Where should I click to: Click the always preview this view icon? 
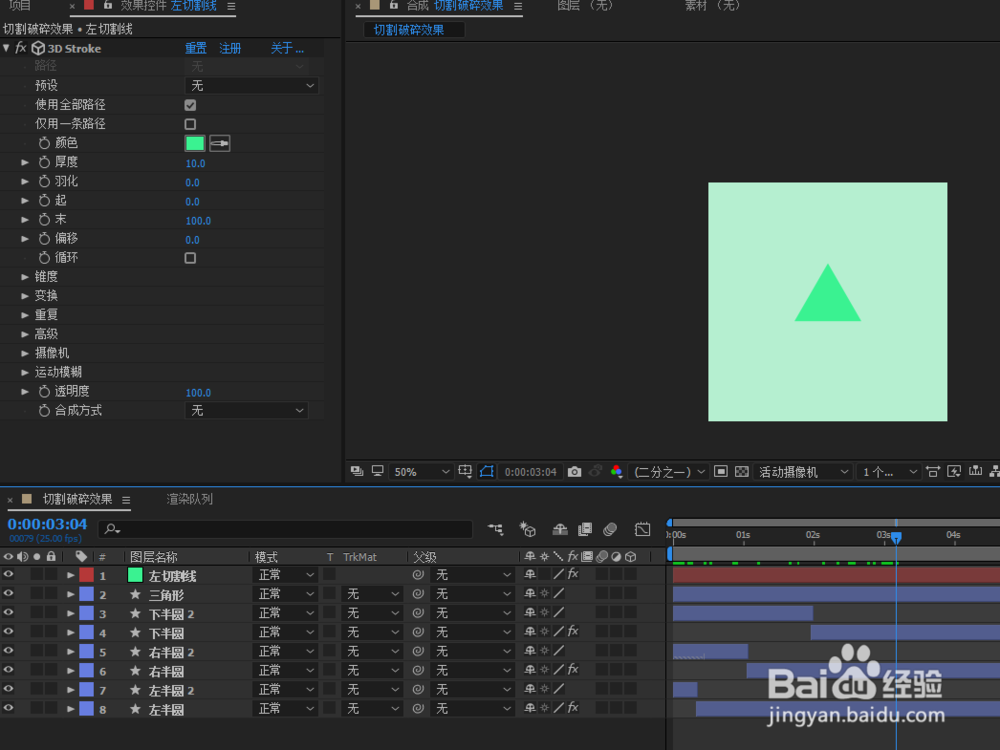pyautogui.click(x=357, y=471)
